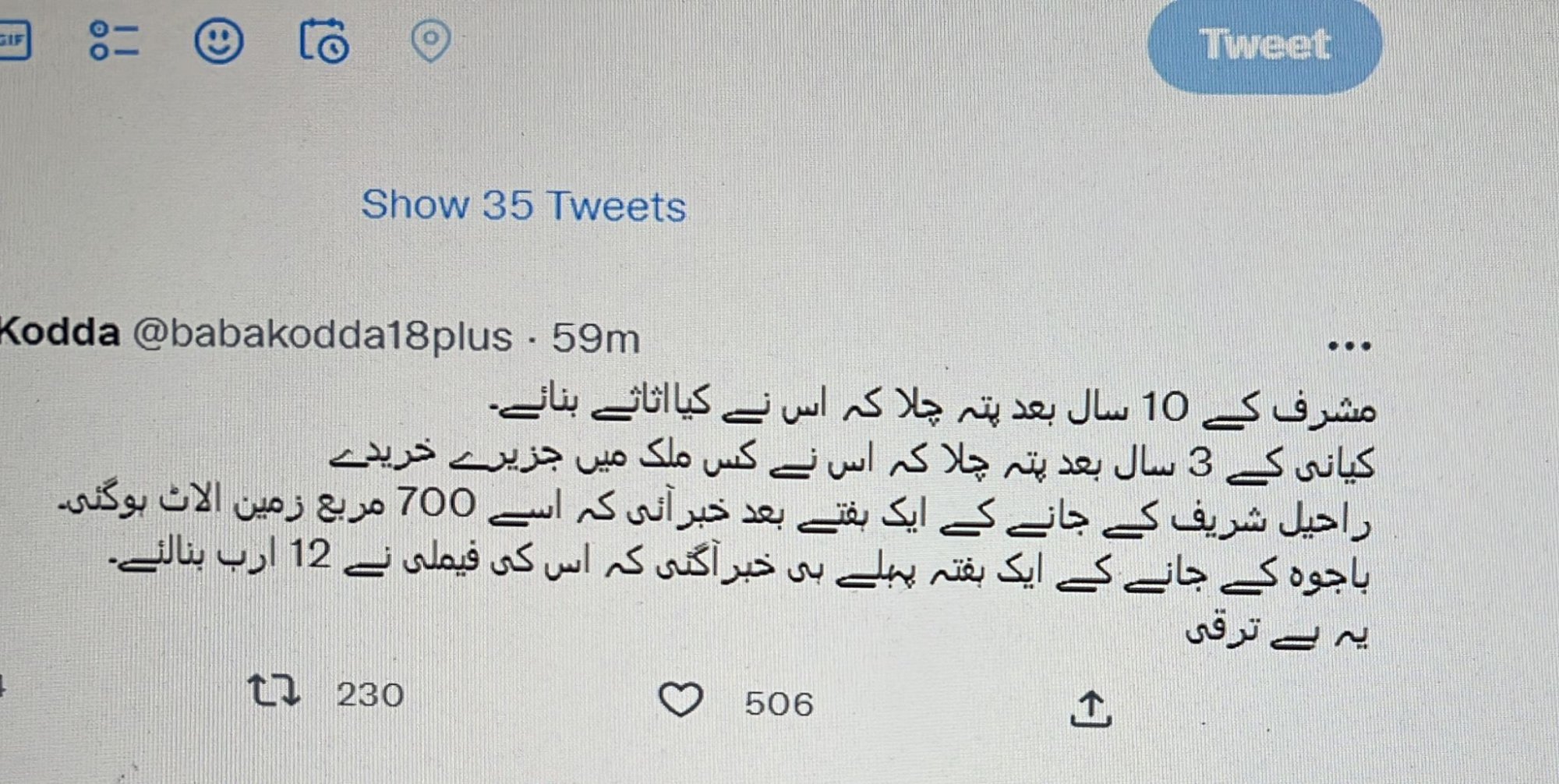1559x784 pixels.
Task: View the 230 retweets count
Action: pos(370,694)
